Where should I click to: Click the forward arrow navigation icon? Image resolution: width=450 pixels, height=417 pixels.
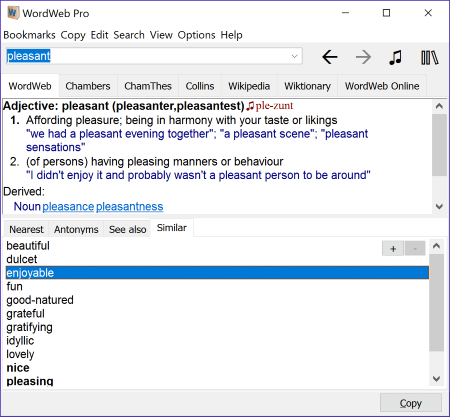[x=363, y=57]
